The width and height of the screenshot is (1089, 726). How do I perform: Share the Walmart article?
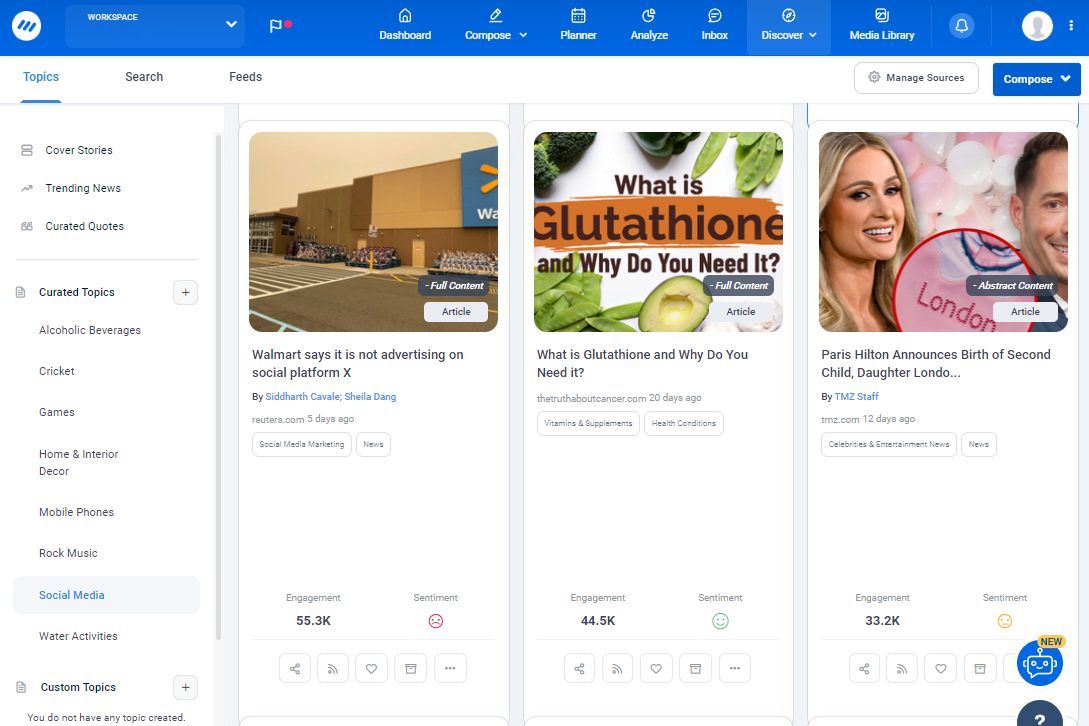[295, 668]
